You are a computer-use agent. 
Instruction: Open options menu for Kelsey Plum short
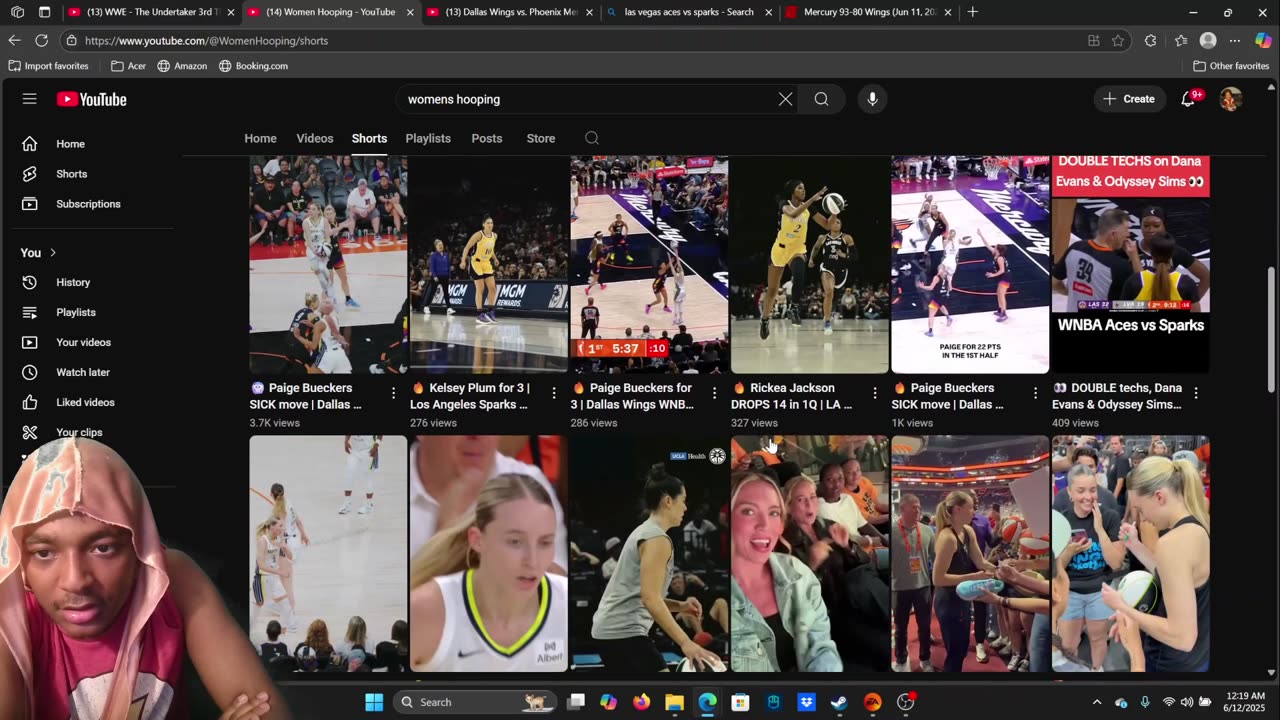pyautogui.click(x=553, y=393)
